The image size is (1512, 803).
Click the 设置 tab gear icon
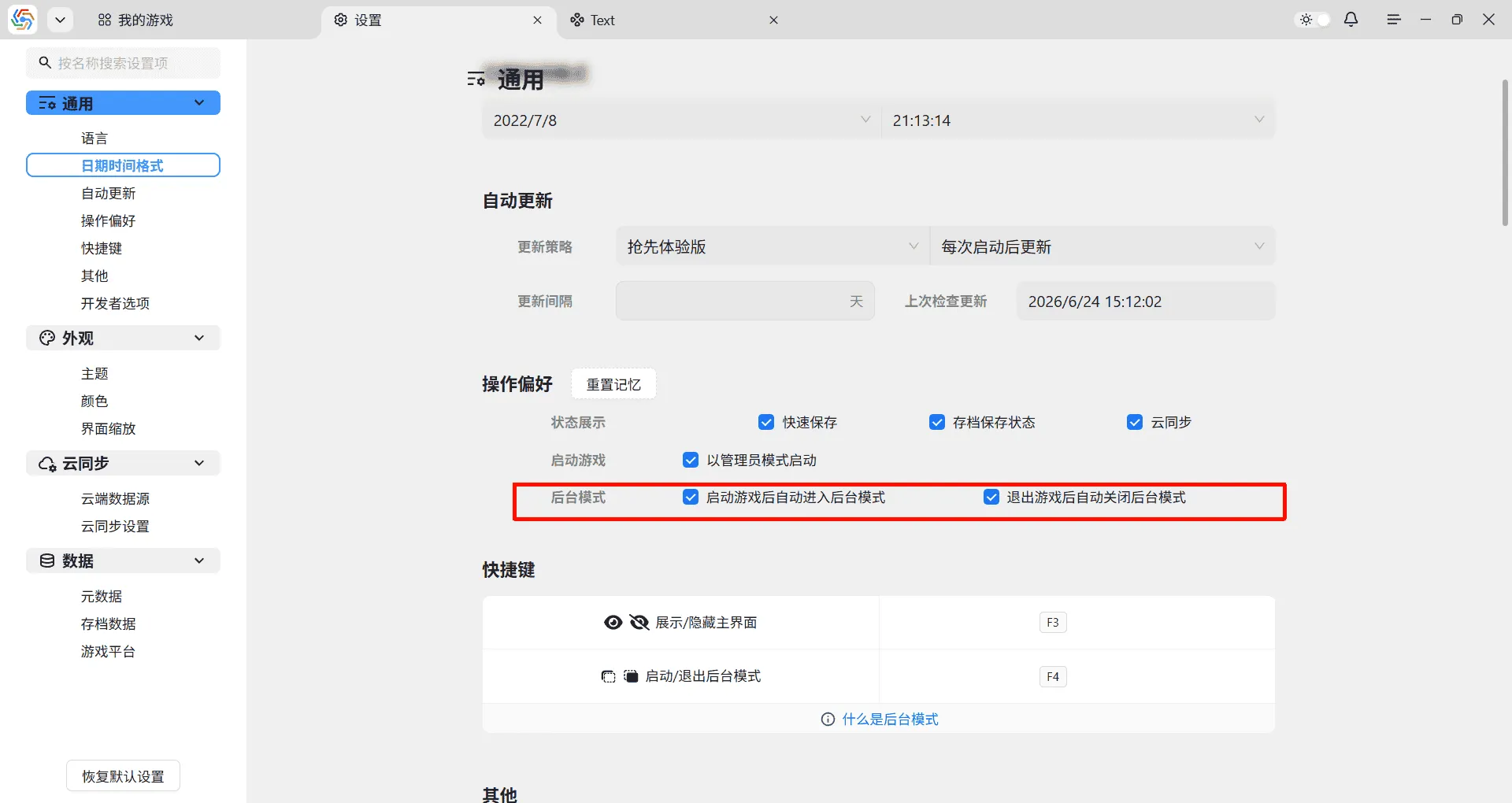[340, 20]
